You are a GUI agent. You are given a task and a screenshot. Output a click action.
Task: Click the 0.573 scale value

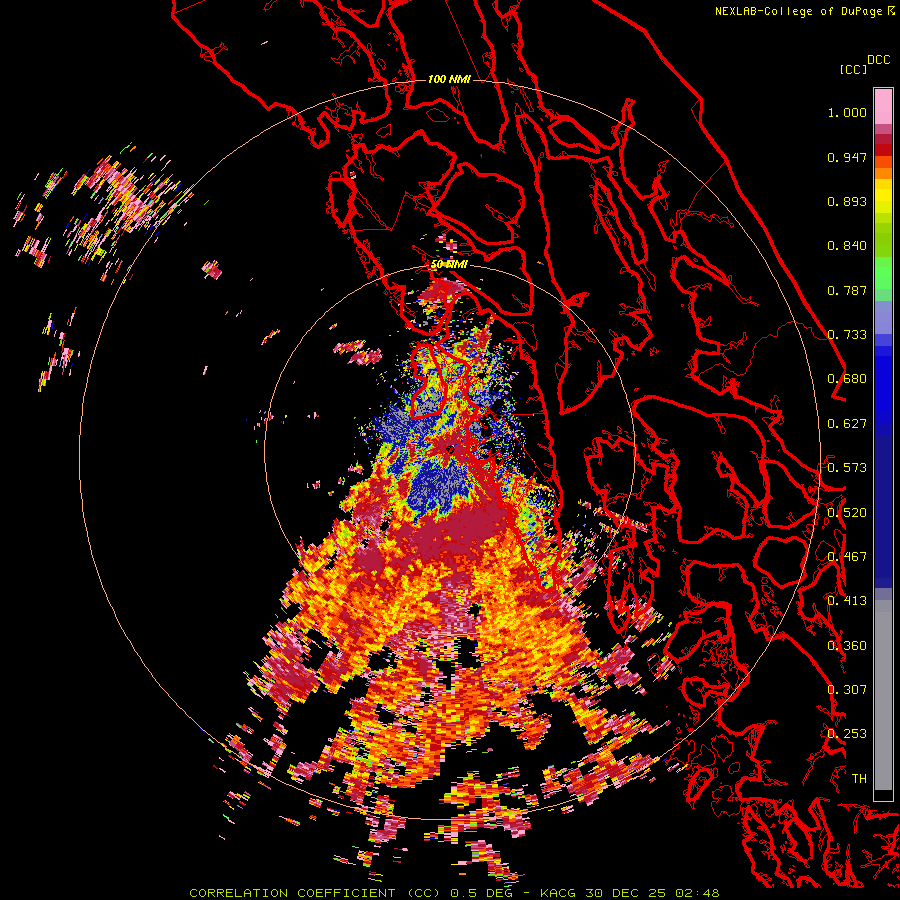(x=847, y=468)
